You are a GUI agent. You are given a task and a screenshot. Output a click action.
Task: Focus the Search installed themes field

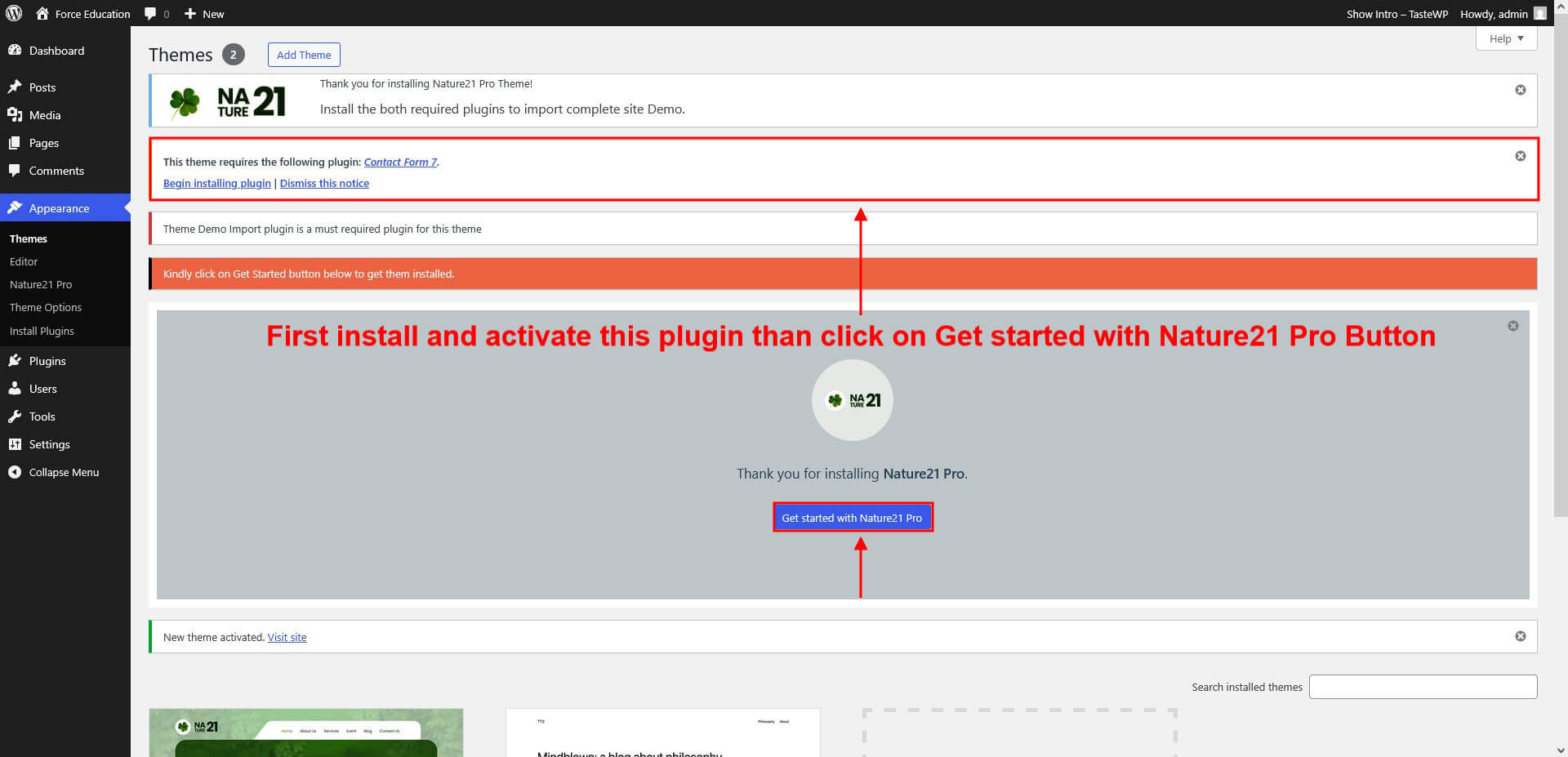(x=1422, y=687)
